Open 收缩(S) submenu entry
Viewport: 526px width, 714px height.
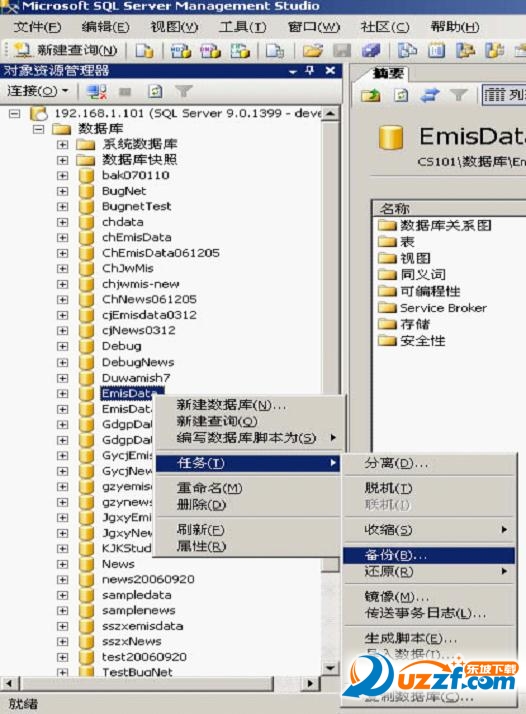[x=429, y=530]
